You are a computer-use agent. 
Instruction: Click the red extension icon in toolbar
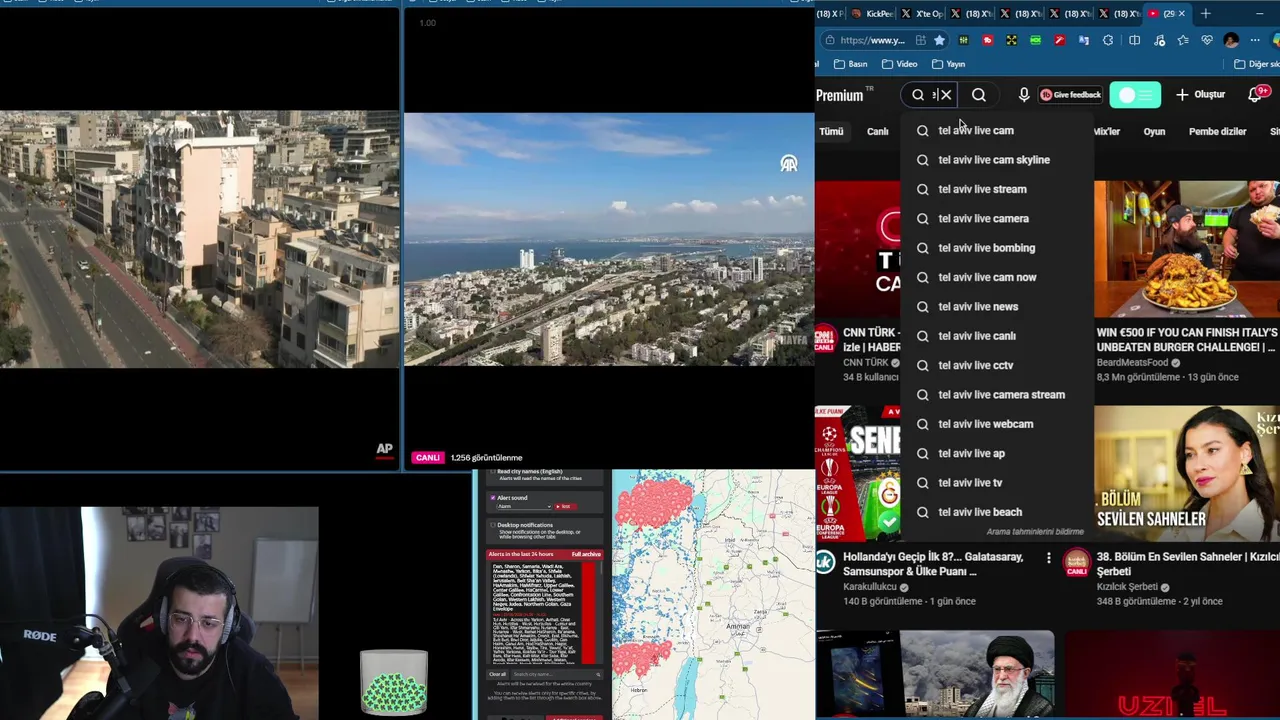tap(987, 40)
